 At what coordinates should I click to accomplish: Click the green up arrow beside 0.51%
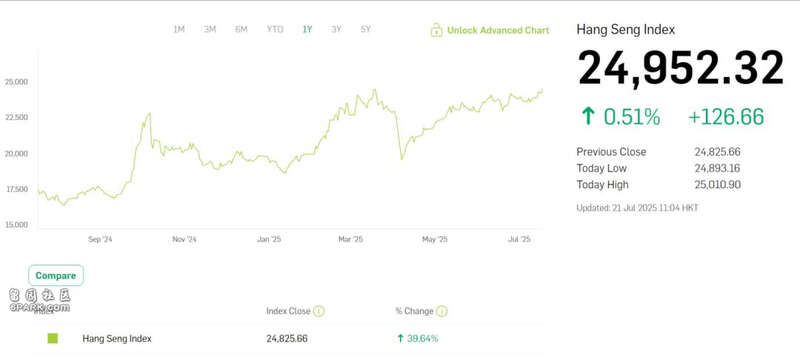(588, 117)
